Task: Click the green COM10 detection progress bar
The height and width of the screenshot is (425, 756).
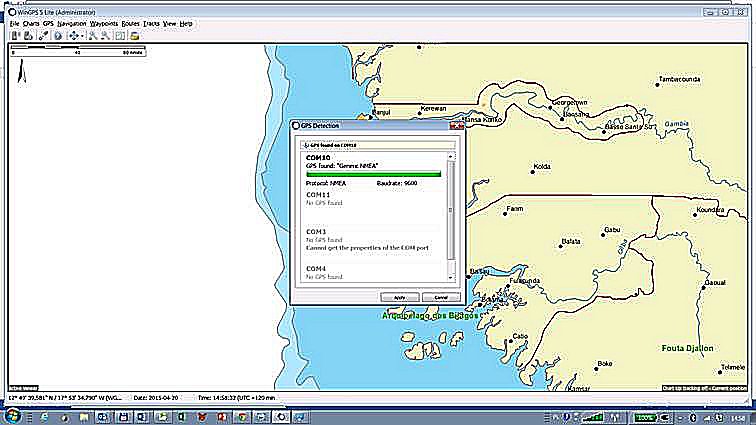Action: [373, 174]
